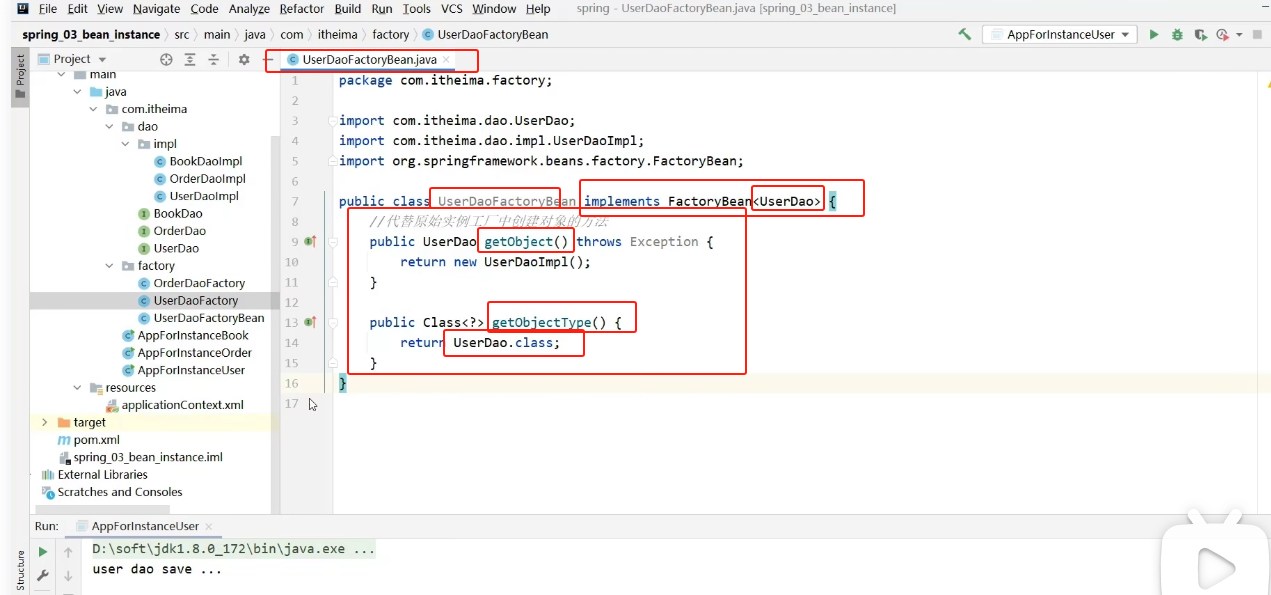Open the Build menu
This screenshot has height=595, width=1271.
coord(348,9)
